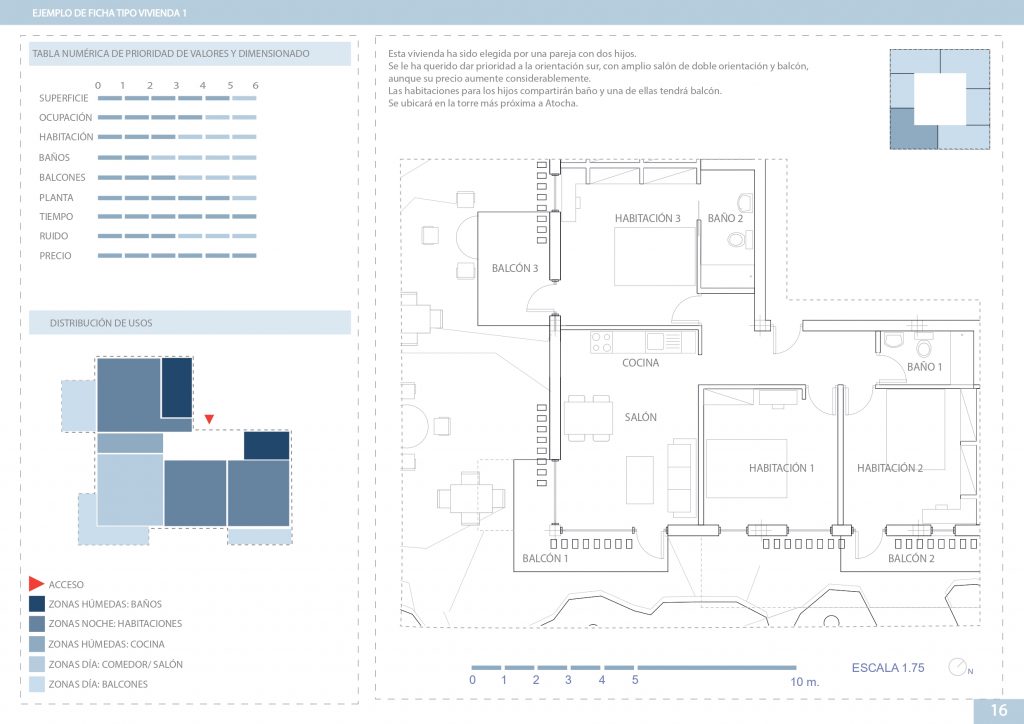Click the tower location thumbnail at top right

tap(939, 100)
